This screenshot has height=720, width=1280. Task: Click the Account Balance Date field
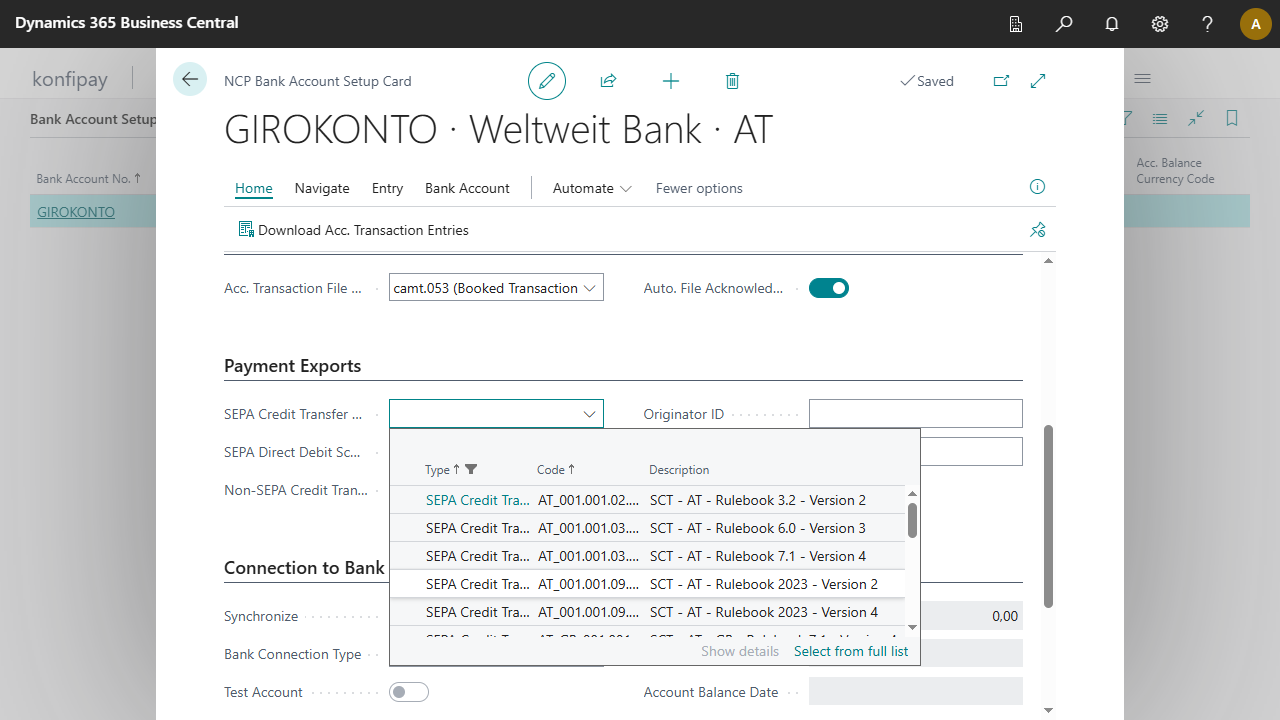coord(916,692)
